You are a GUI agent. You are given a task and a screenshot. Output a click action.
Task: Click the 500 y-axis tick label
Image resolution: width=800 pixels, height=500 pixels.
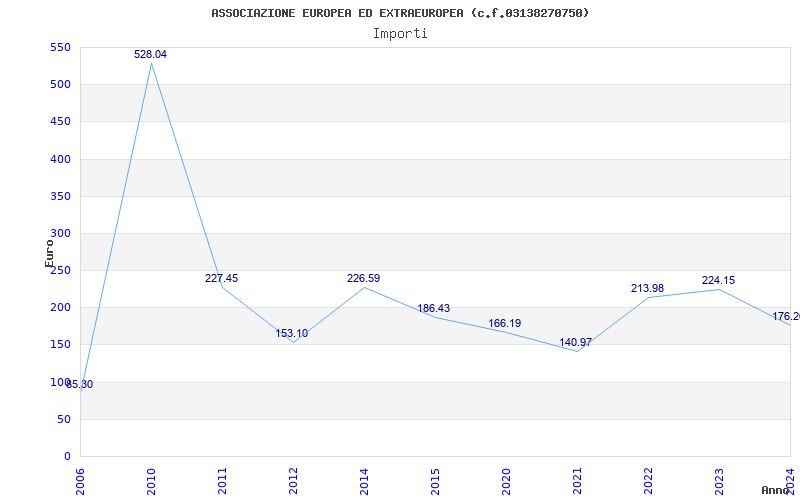pos(60,85)
